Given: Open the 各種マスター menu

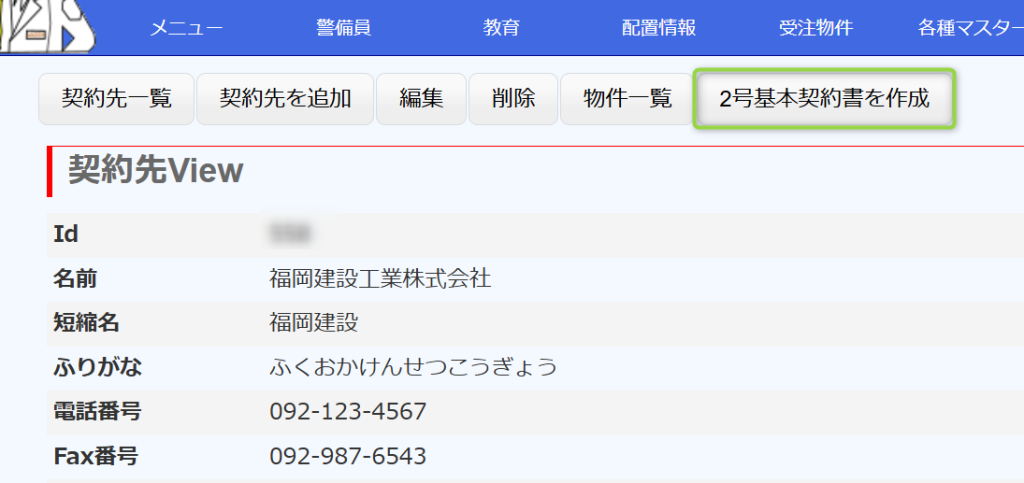Looking at the screenshot, I should click(x=968, y=28).
